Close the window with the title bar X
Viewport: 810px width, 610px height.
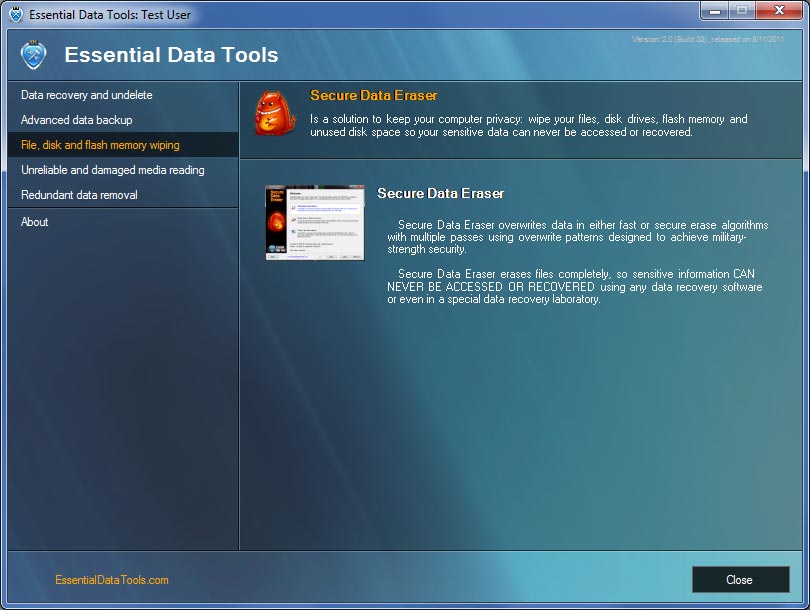(x=779, y=11)
